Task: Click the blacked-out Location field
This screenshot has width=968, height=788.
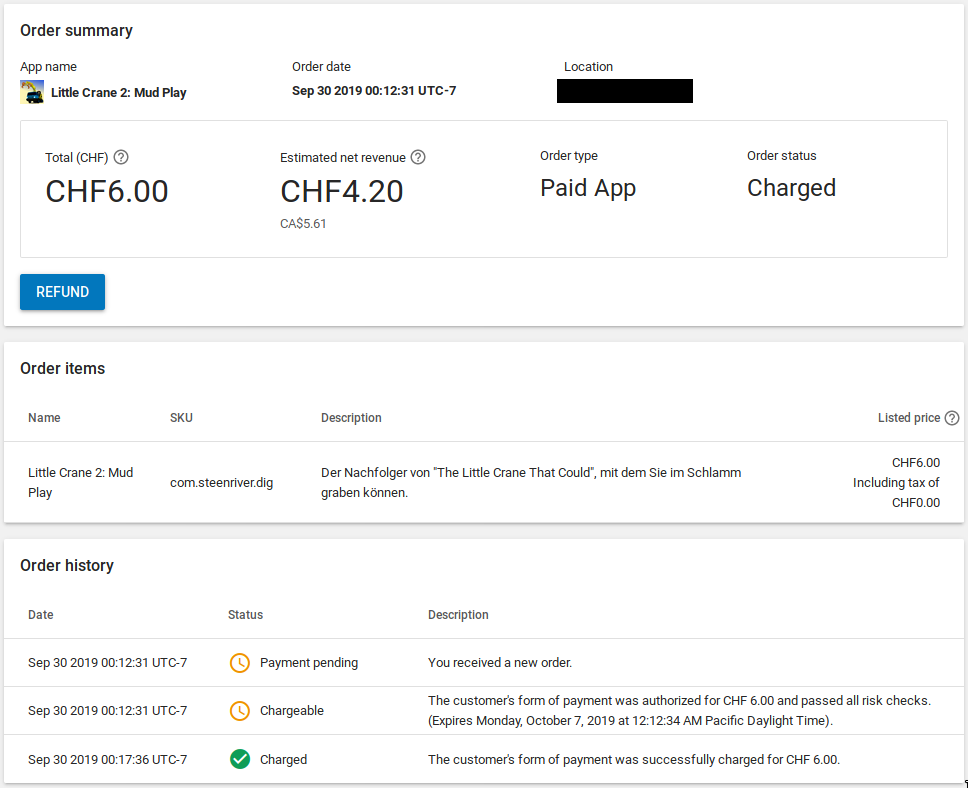Action: [x=625, y=91]
